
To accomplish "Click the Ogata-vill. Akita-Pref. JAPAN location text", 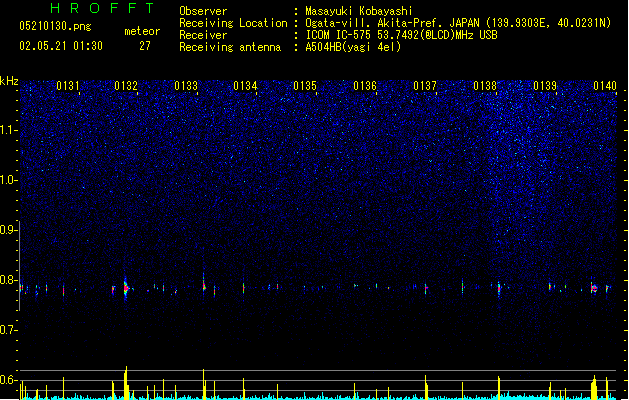I will coord(458,23).
